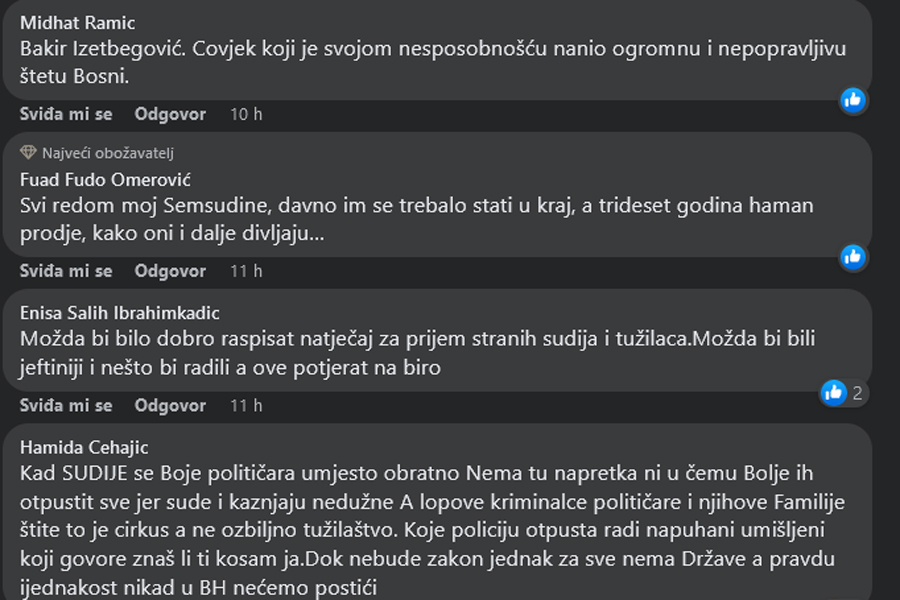Open the '11 h' timestamp on Enisa's comment

click(x=246, y=405)
